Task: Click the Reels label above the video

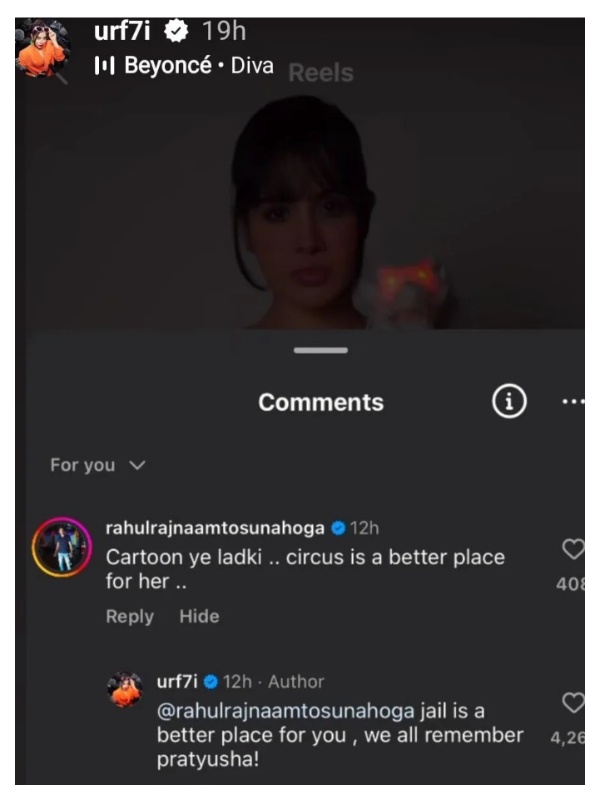Action: [x=320, y=73]
